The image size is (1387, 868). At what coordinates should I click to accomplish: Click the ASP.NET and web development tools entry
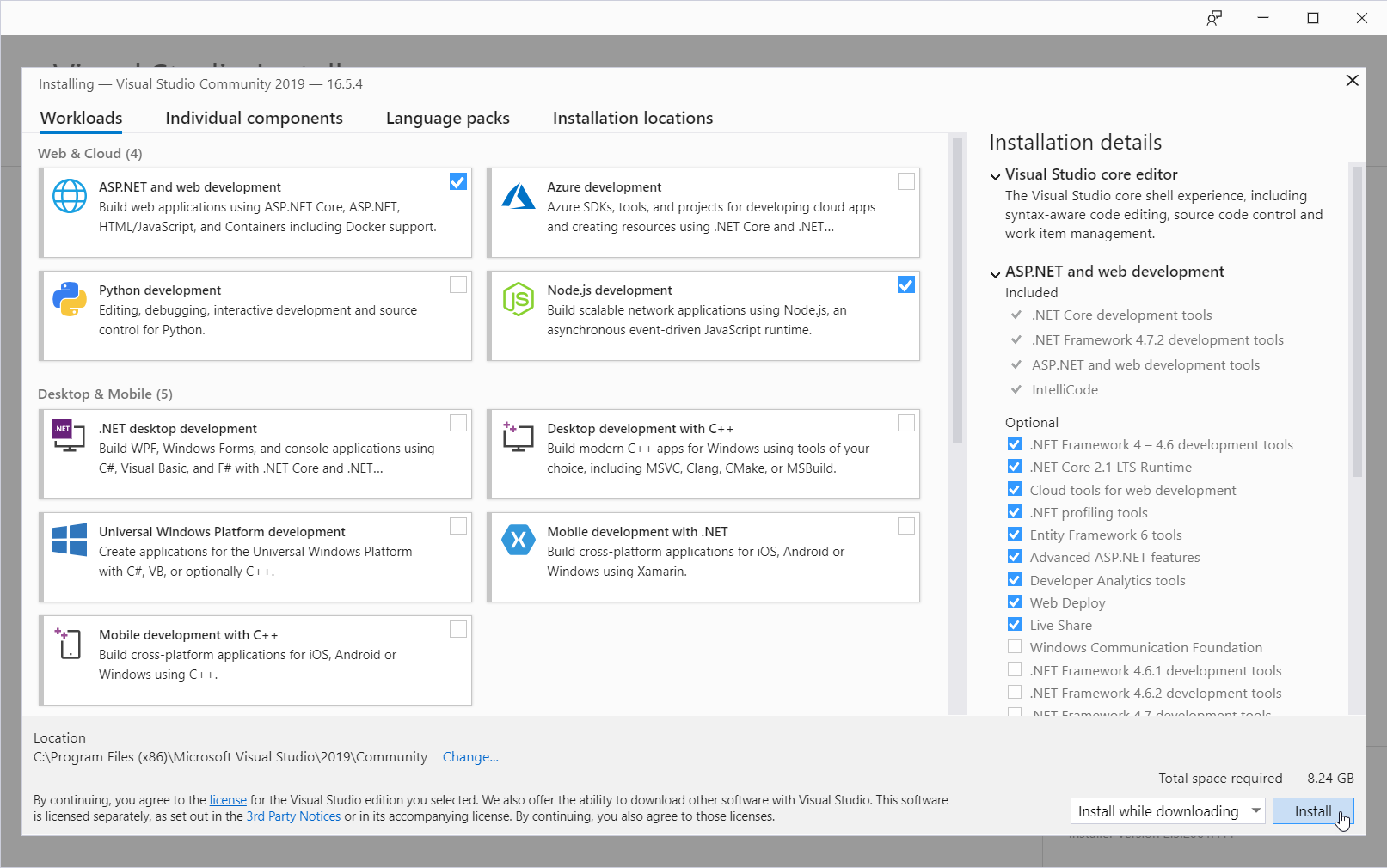click(x=1145, y=365)
